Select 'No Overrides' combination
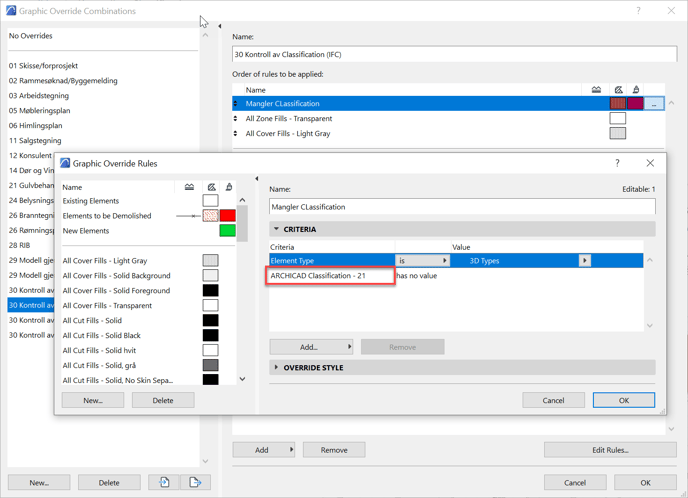 [x=103, y=36]
